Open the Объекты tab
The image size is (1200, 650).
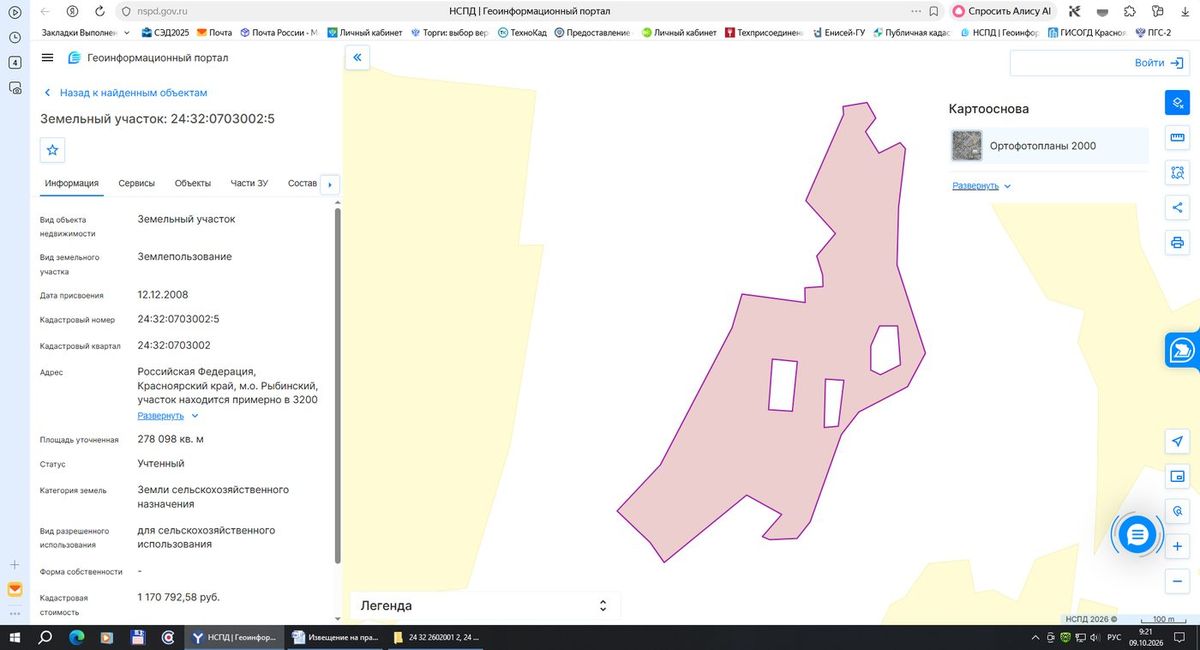[192, 183]
